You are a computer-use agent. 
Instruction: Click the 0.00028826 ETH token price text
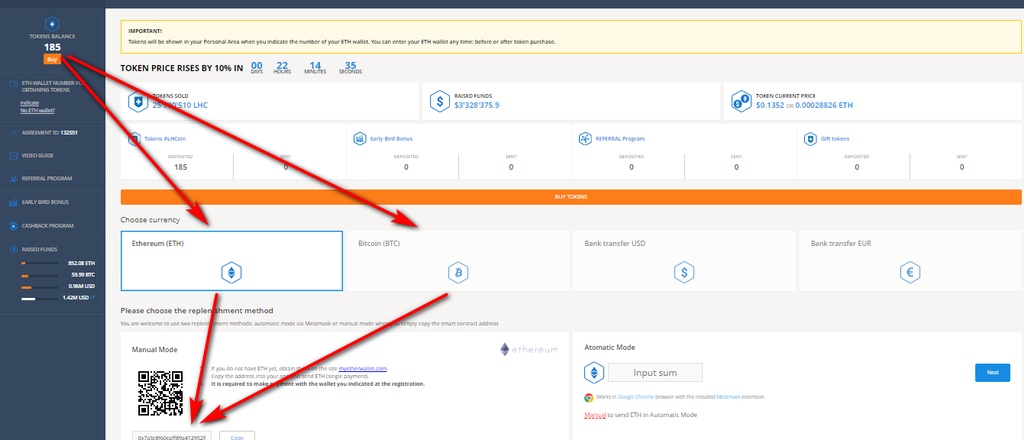[824, 105]
